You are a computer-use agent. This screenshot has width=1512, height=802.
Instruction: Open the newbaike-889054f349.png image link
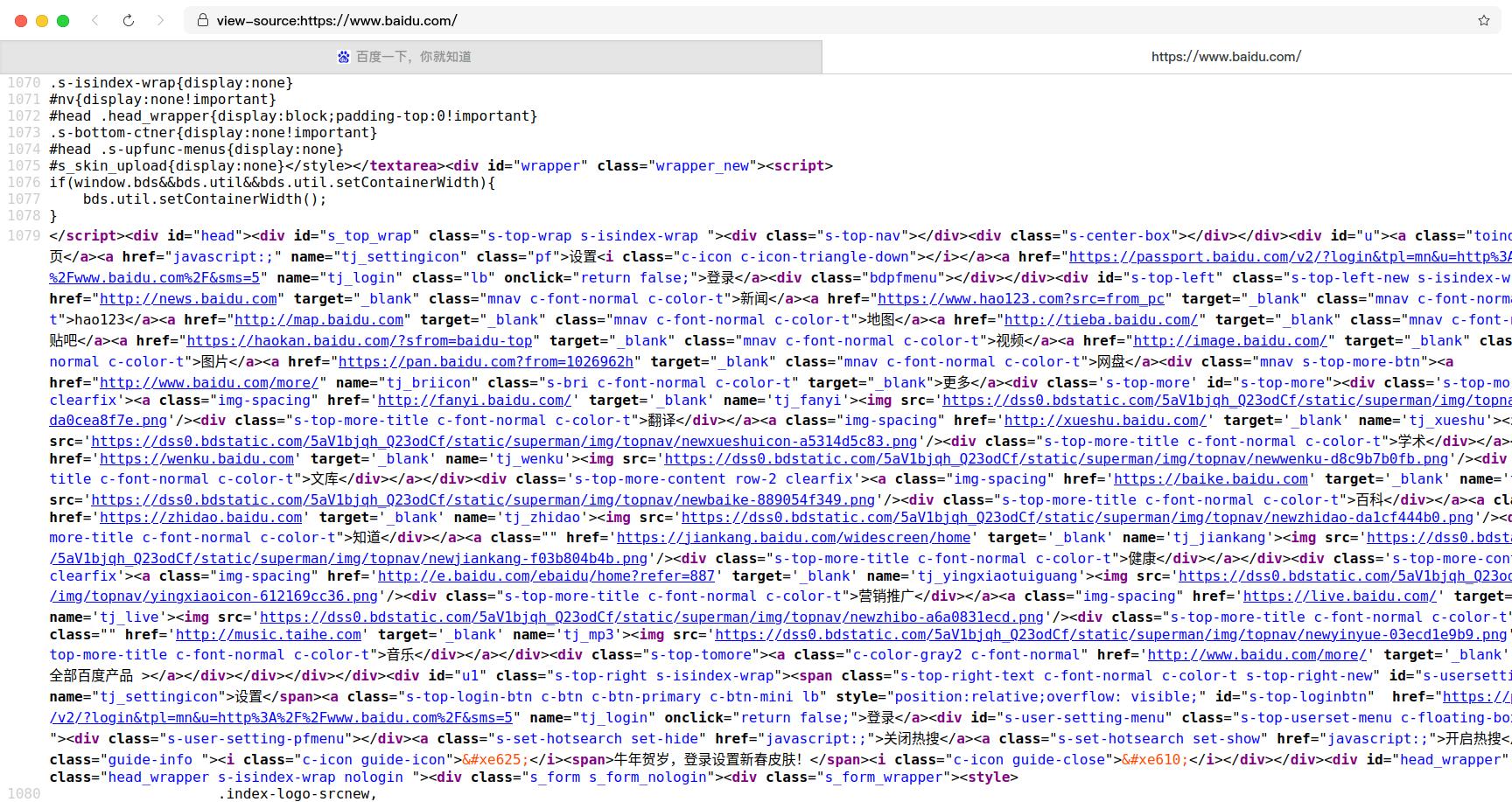(x=483, y=499)
